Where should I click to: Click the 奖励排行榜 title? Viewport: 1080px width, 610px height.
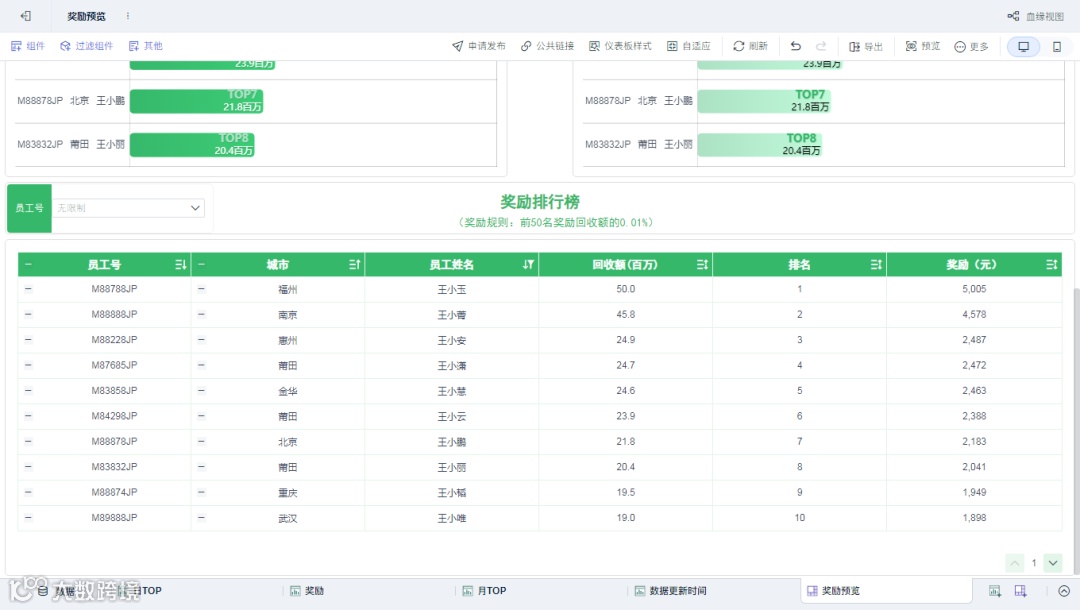pos(540,202)
